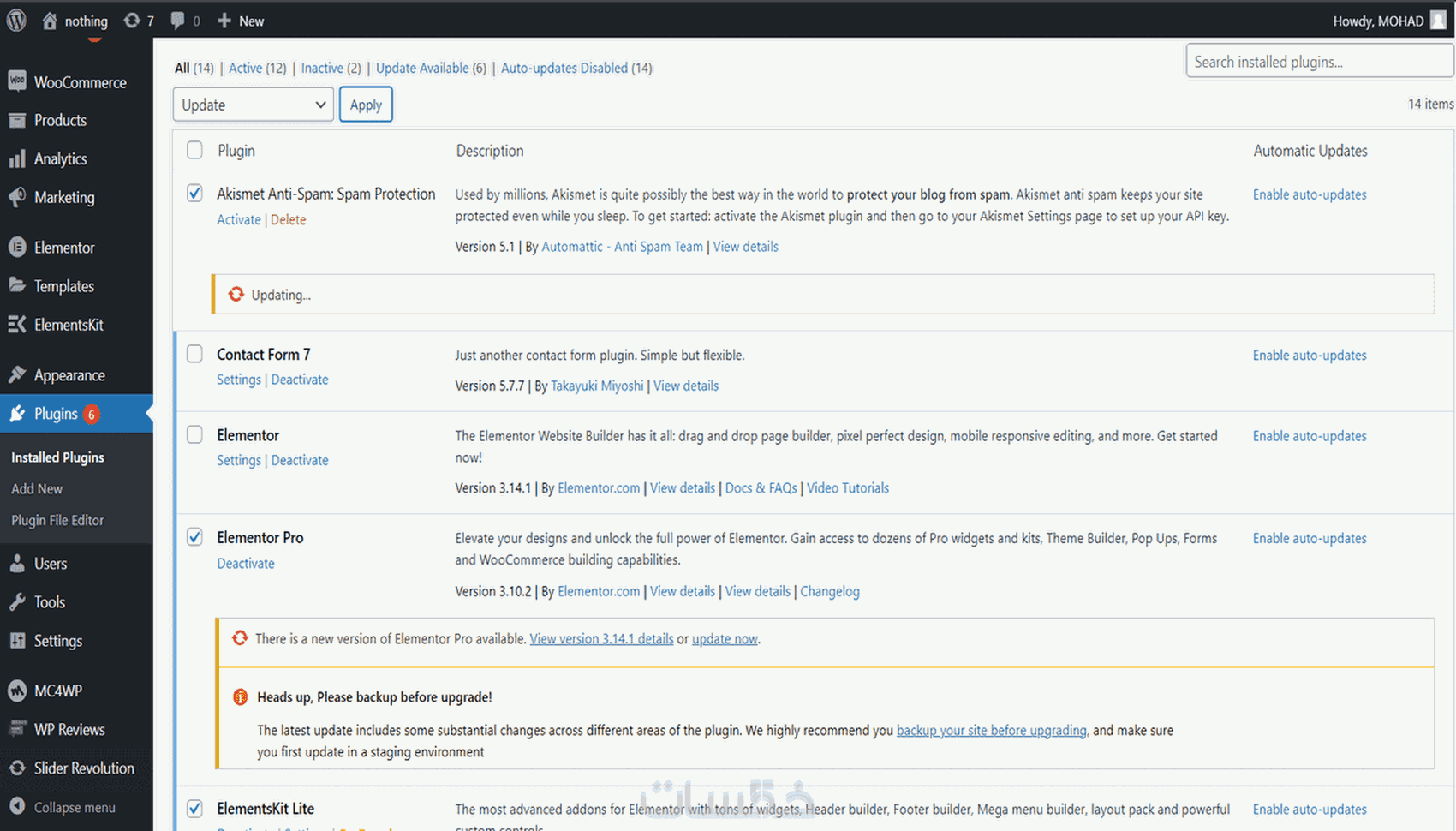Viewport: 1456px width, 831px height.
Task: Click the Elementor sidebar icon
Action: tap(17, 248)
